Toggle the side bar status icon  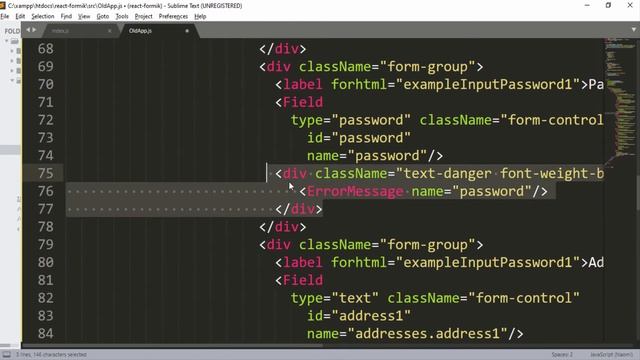click(x=7, y=354)
